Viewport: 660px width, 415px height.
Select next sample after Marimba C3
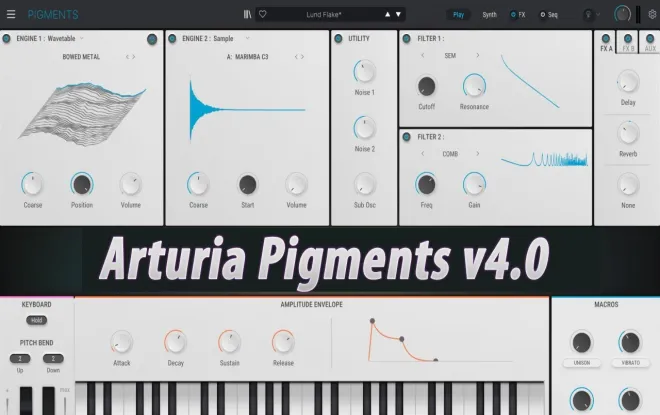point(302,57)
